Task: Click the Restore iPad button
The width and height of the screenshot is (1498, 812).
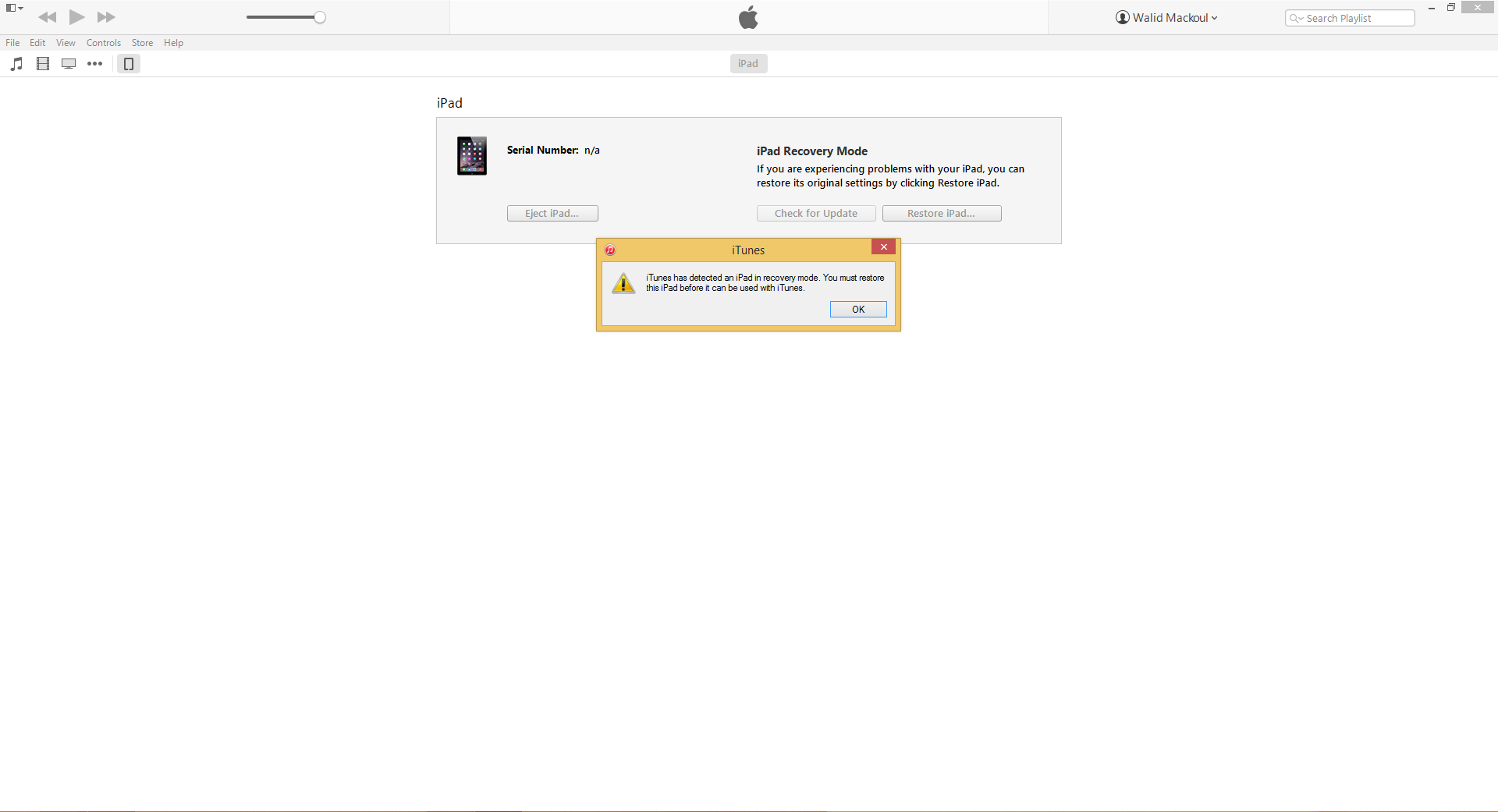Action: point(942,214)
